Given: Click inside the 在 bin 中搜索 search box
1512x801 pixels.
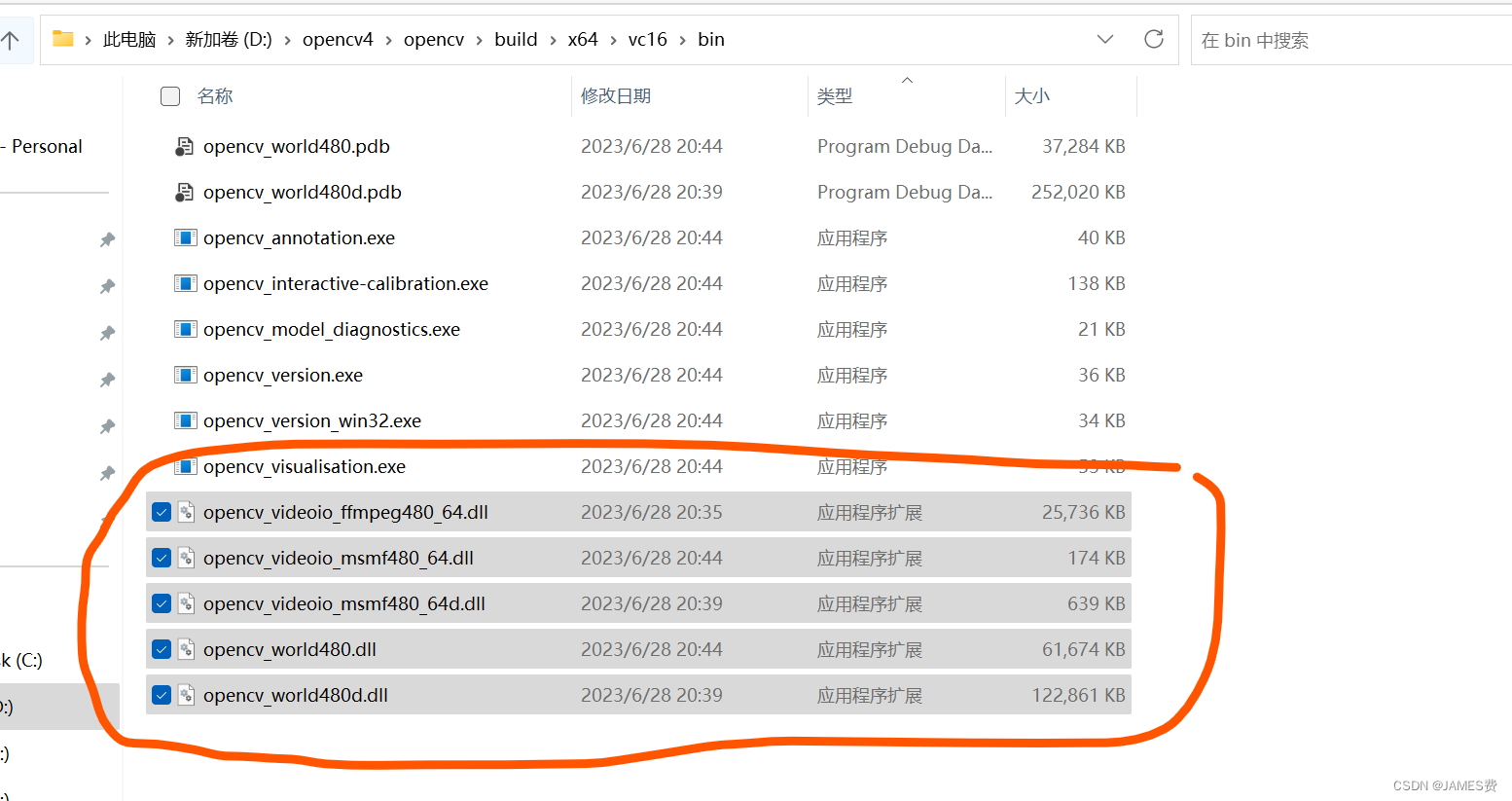Looking at the screenshot, I should click(x=1352, y=40).
